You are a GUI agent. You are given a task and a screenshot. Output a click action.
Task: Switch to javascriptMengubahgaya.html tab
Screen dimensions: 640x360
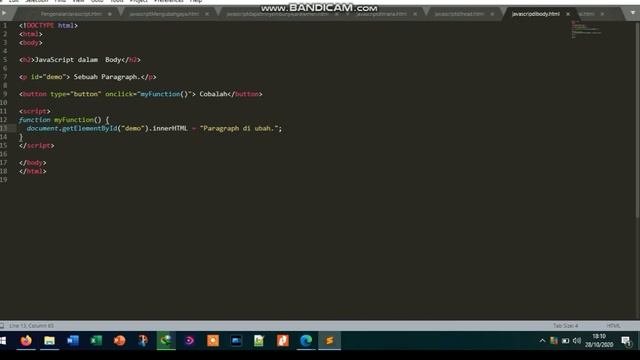pos(164,14)
